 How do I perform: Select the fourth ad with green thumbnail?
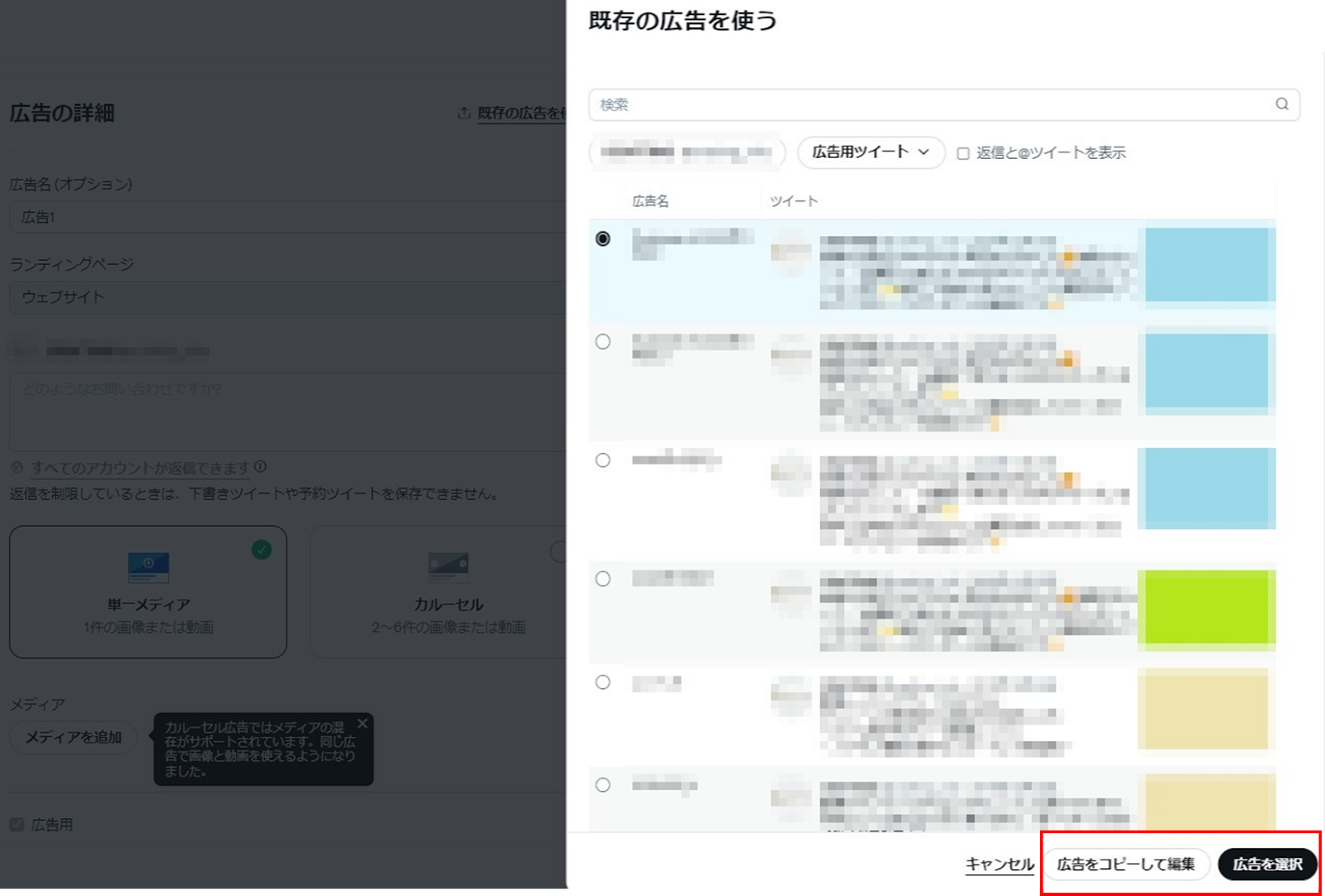(x=603, y=579)
